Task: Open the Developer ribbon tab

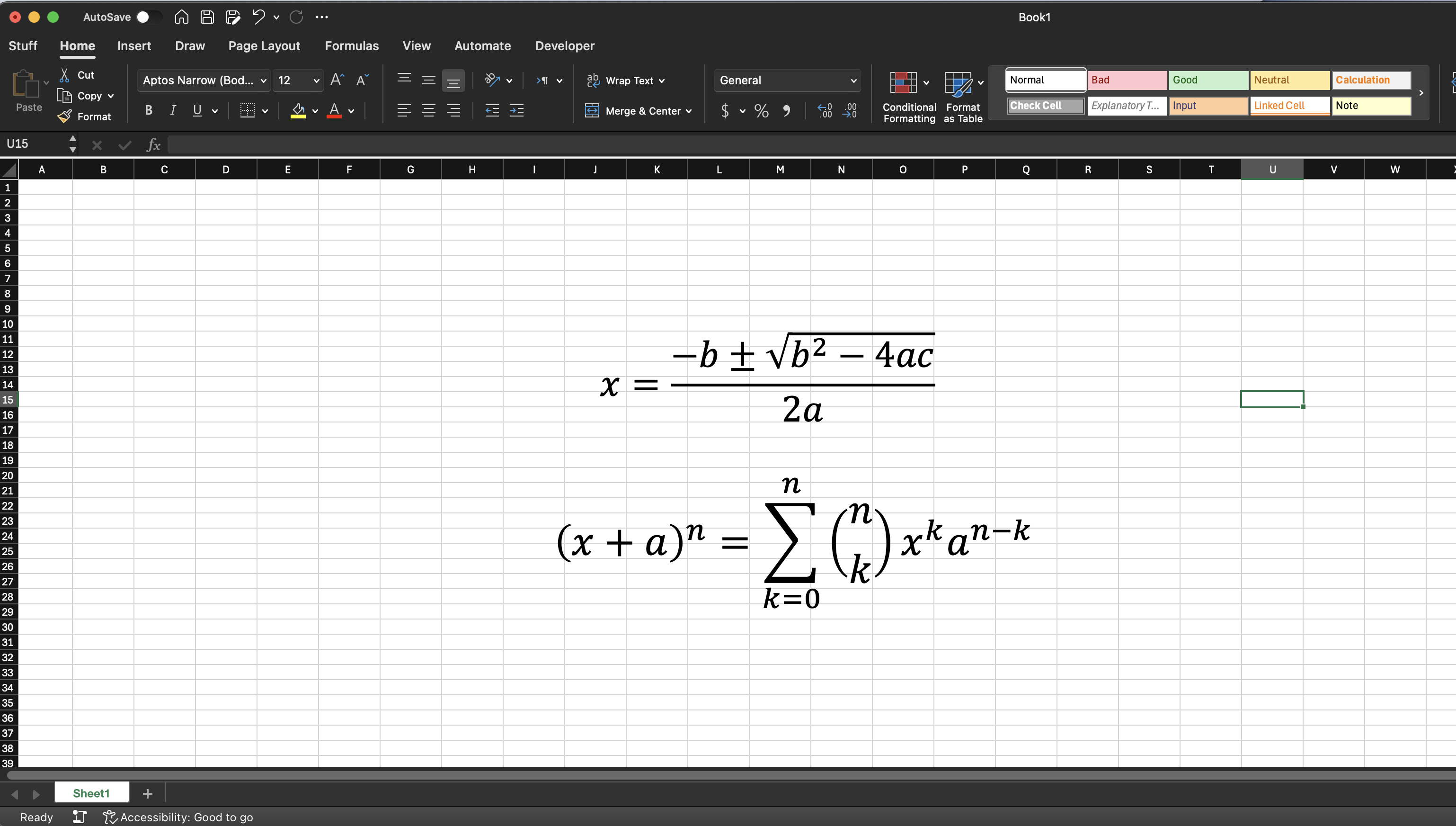Action: 564,46
